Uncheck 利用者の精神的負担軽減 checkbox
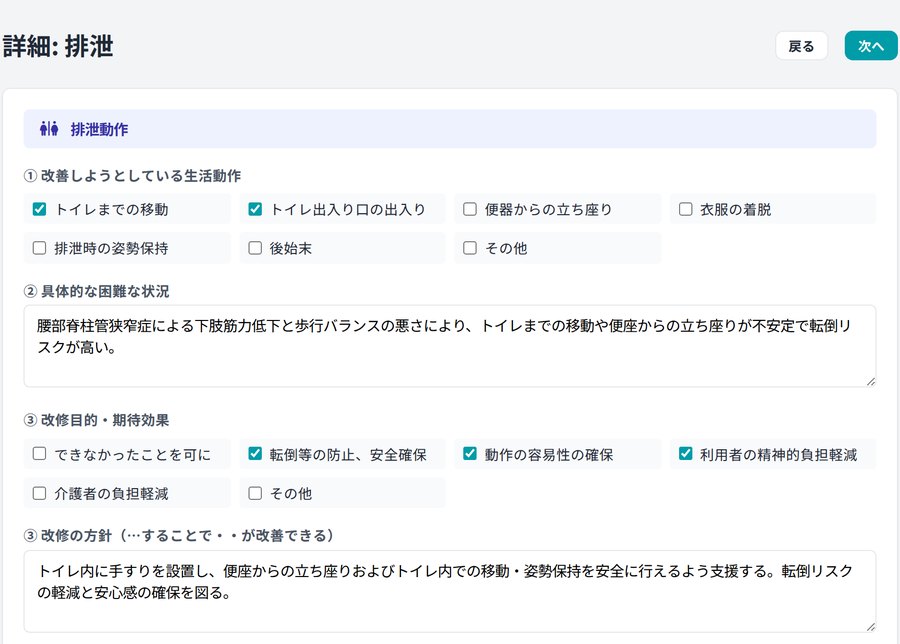 [x=685, y=454]
